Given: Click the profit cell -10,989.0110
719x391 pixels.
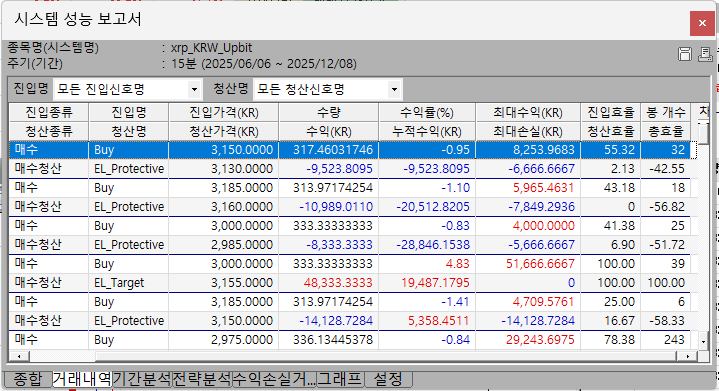Looking at the screenshot, I should click(x=329, y=207).
